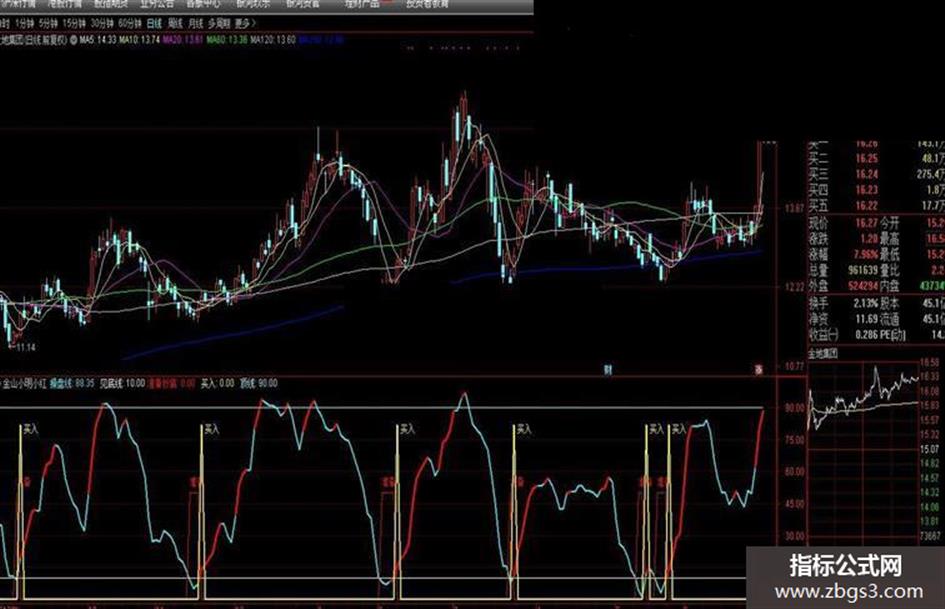The width and height of the screenshot is (945, 609).
Task: Click the 内盘 label
Action: (x=890, y=286)
